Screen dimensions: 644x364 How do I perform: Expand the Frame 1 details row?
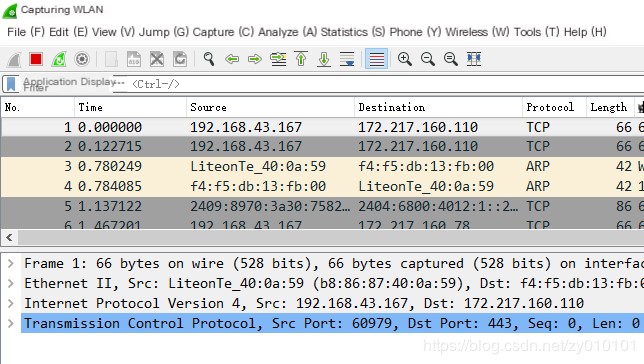coord(11,263)
